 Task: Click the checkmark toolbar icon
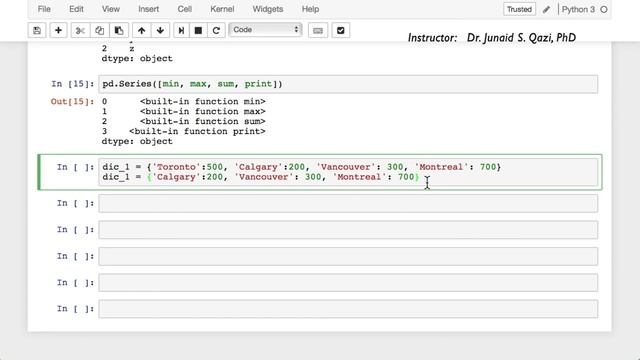340,30
